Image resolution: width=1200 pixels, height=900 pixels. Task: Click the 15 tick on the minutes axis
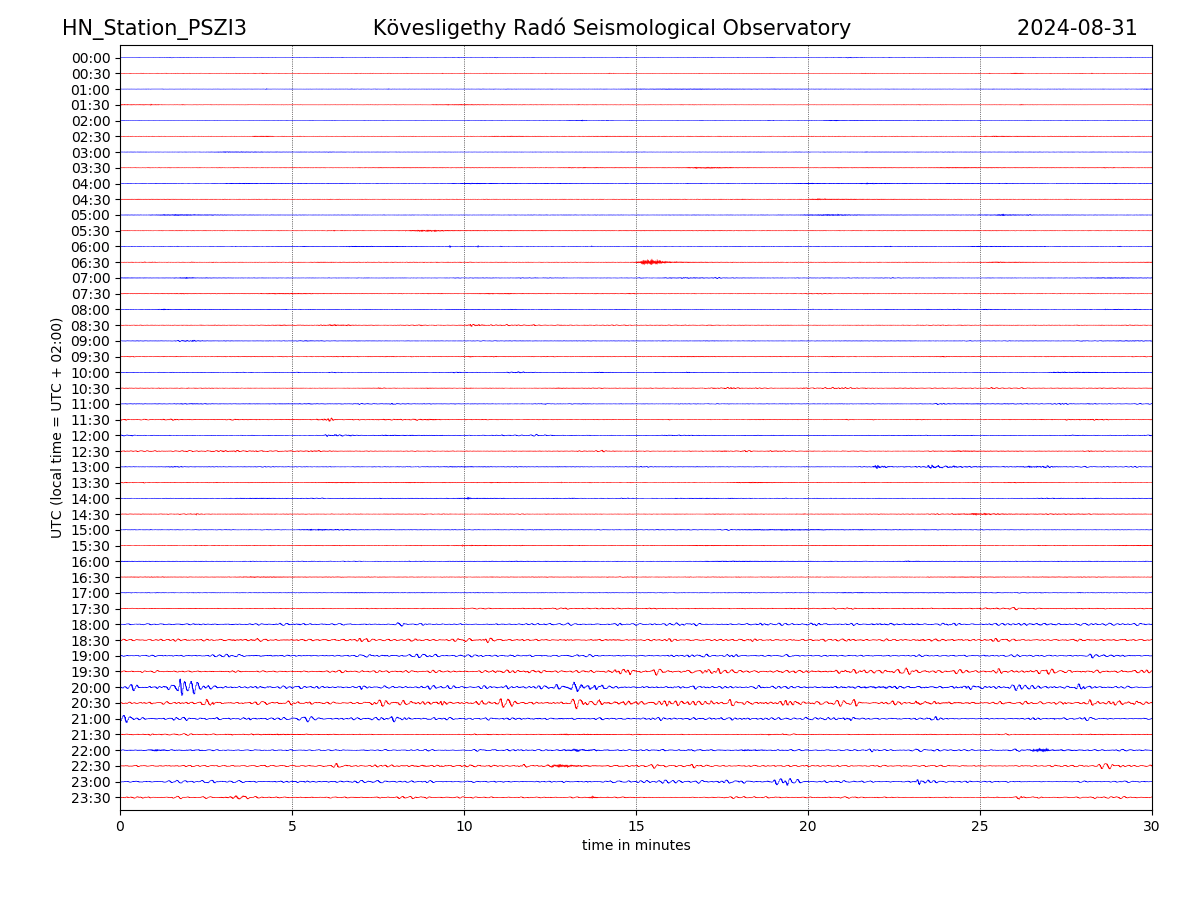pyautogui.click(x=636, y=827)
